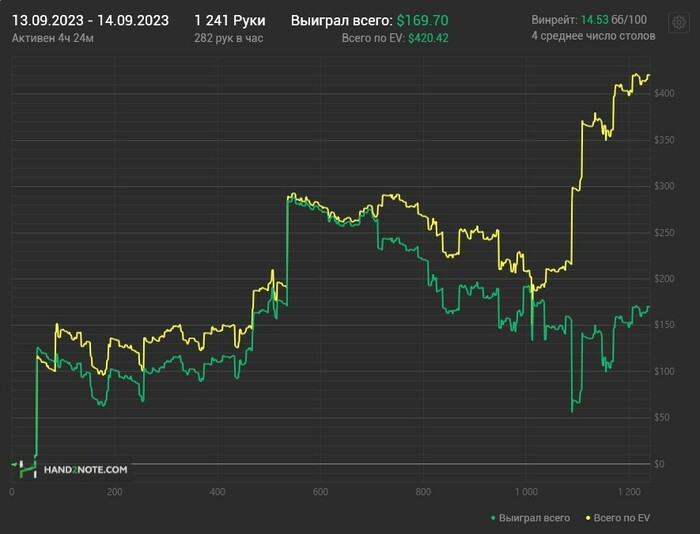
Task: Click the 800 x-axis label
Action: click(423, 492)
